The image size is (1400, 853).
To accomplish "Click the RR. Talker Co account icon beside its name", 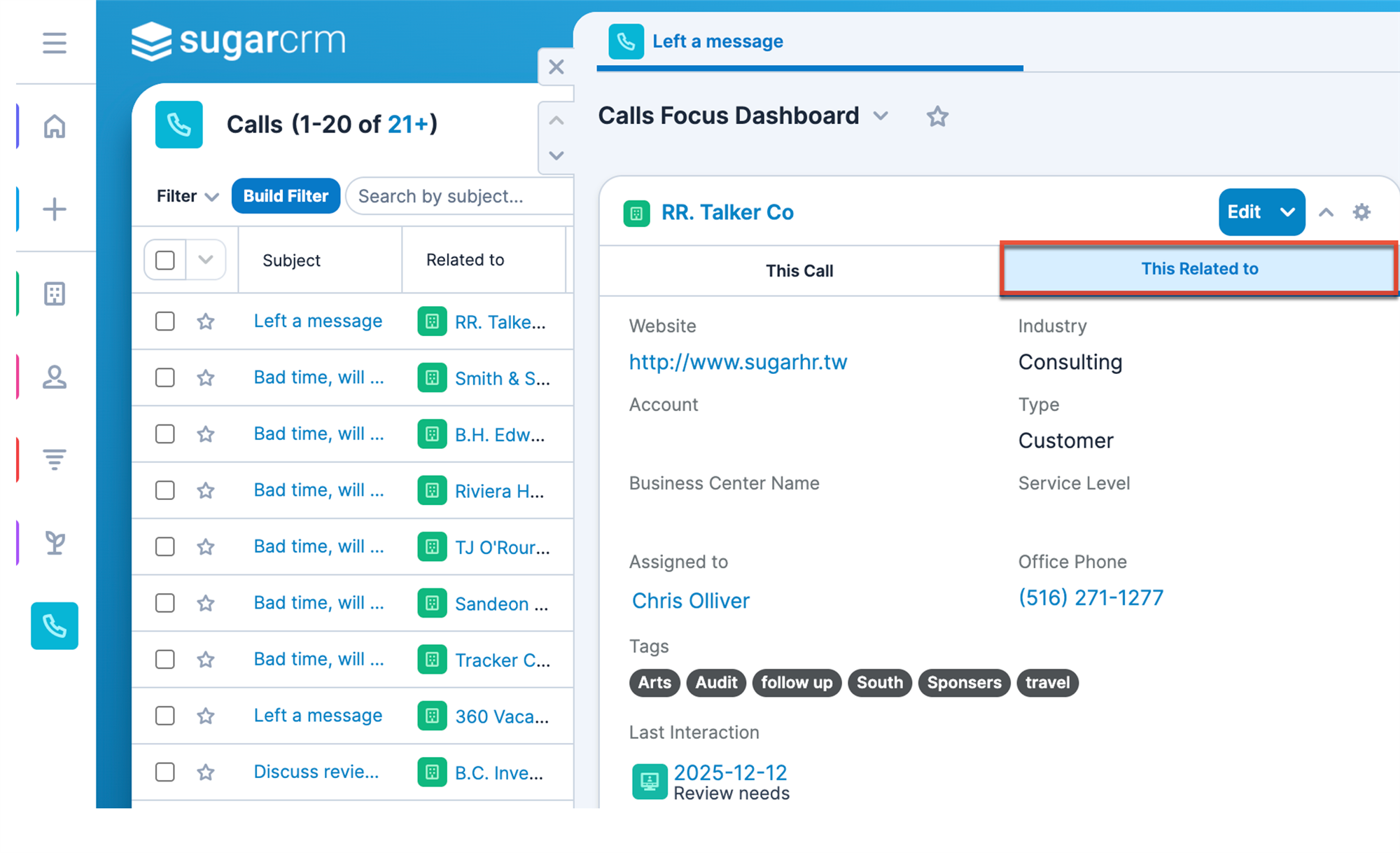I will tap(636, 213).
